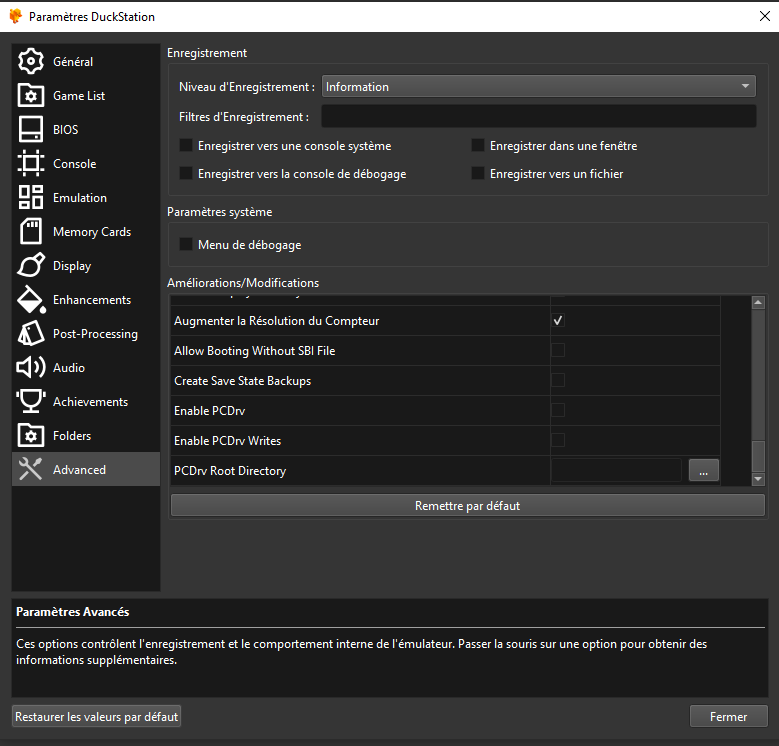The width and height of the screenshot is (779, 746).
Task: Browse for the PCDrv Root Directory
Action: click(703, 470)
